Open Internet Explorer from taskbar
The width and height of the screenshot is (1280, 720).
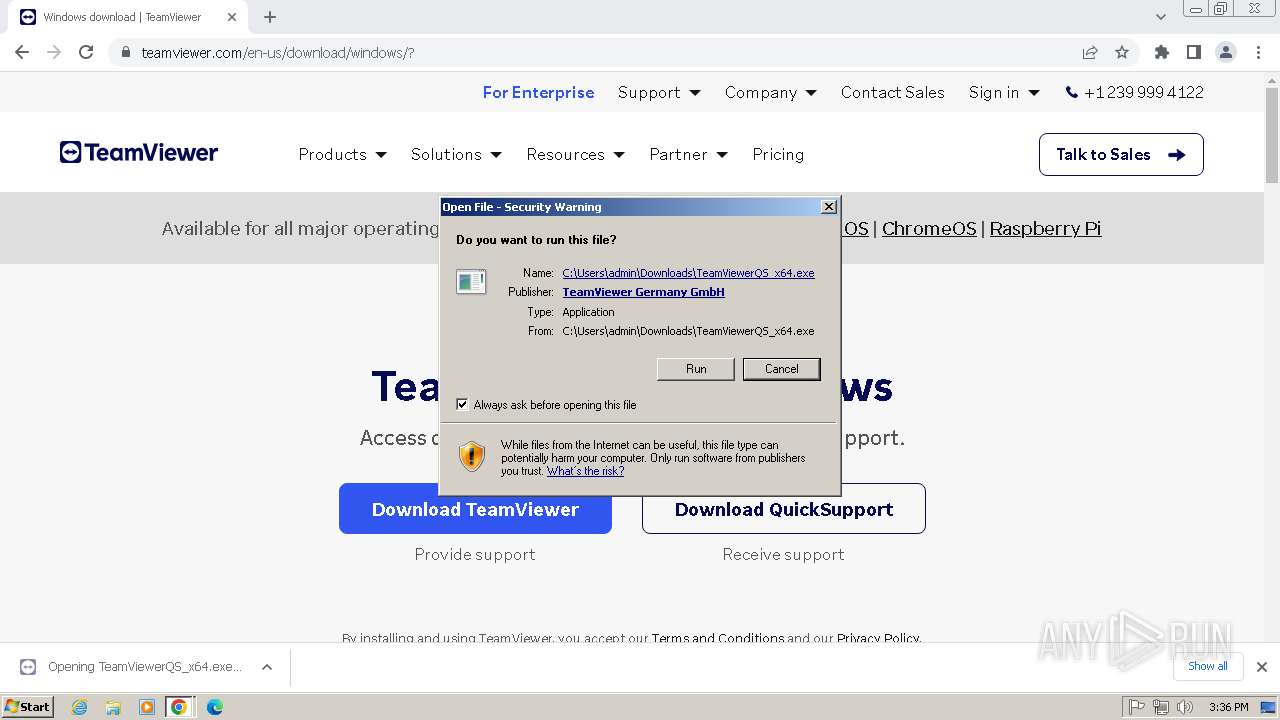click(80, 707)
